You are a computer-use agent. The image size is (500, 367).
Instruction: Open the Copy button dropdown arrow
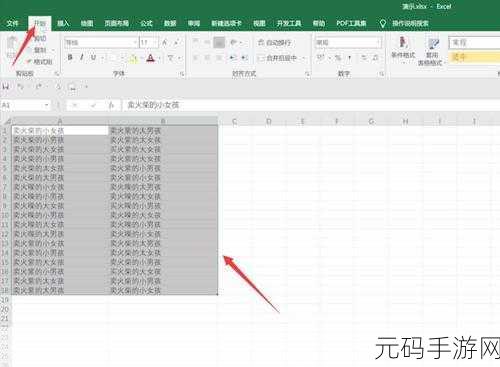point(53,50)
